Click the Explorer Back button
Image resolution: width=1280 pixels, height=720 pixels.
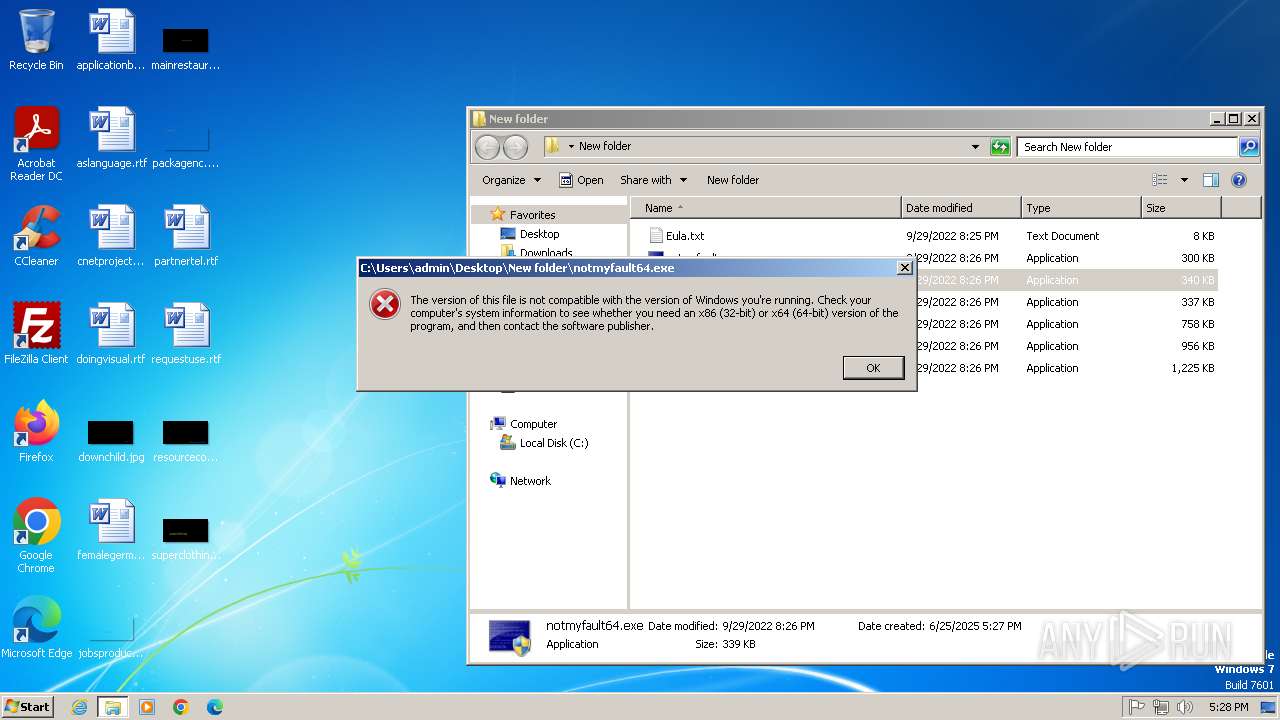coord(487,147)
